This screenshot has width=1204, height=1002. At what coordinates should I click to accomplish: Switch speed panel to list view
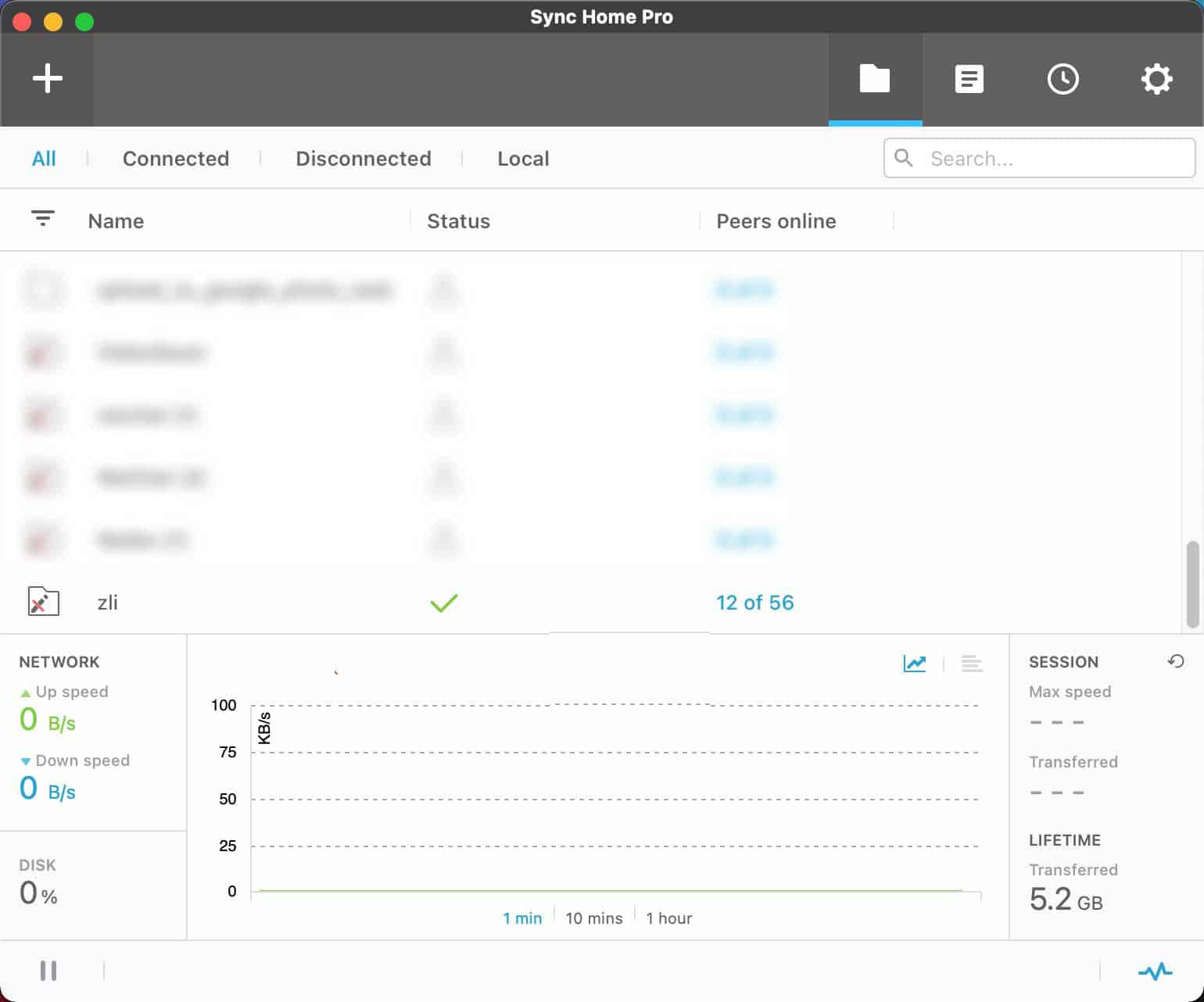click(972, 664)
